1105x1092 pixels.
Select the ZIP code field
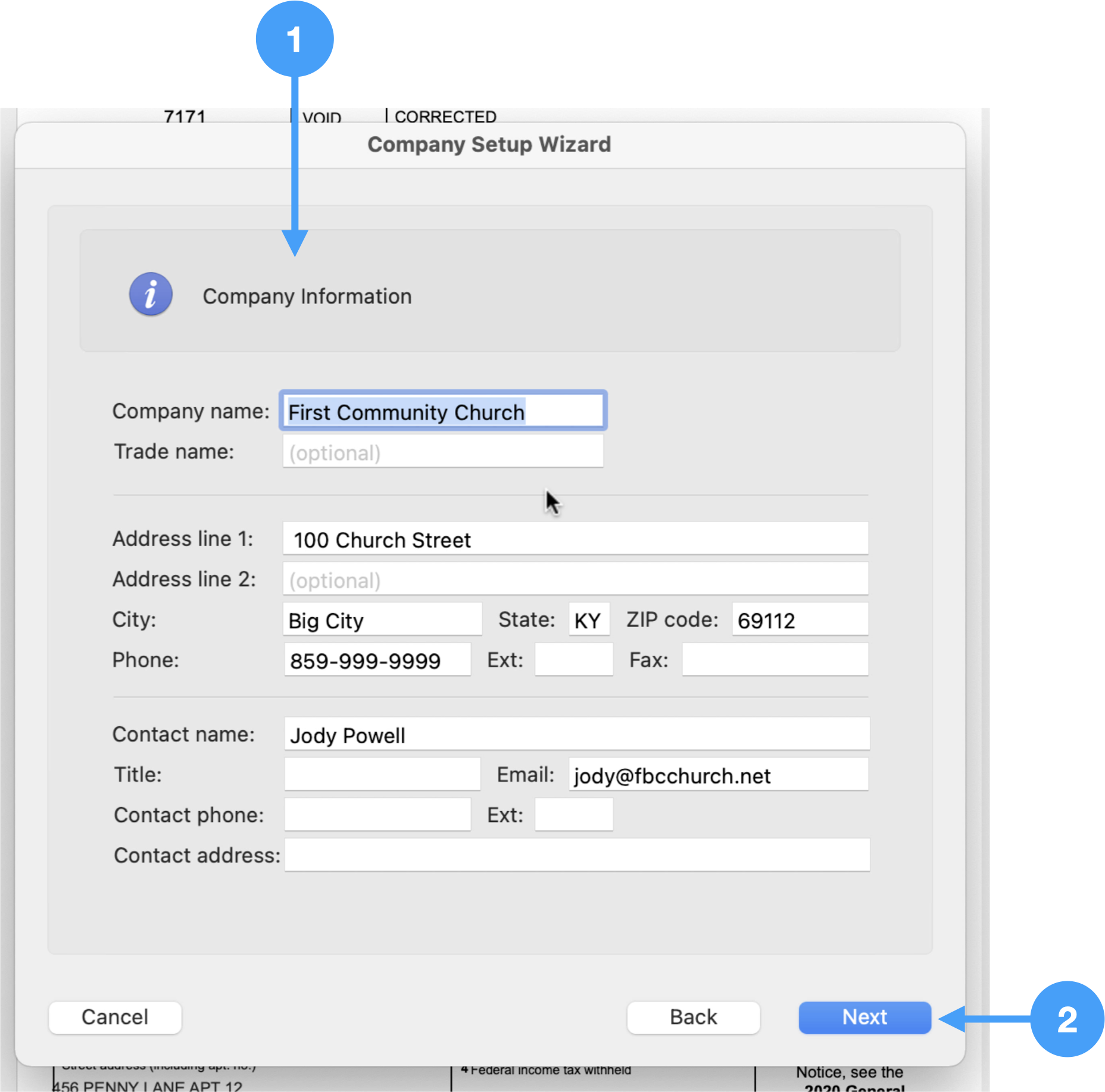pyautogui.click(x=799, y=620)
